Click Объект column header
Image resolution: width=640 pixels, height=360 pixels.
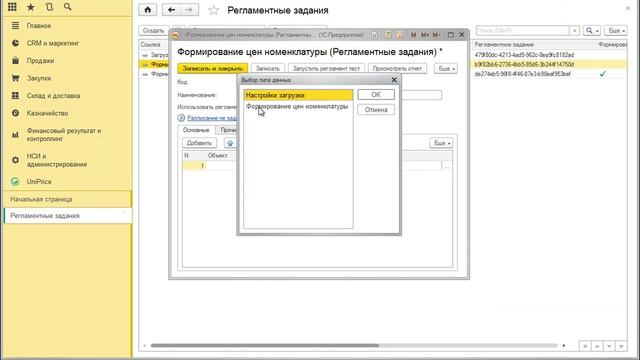pos(218,156)
